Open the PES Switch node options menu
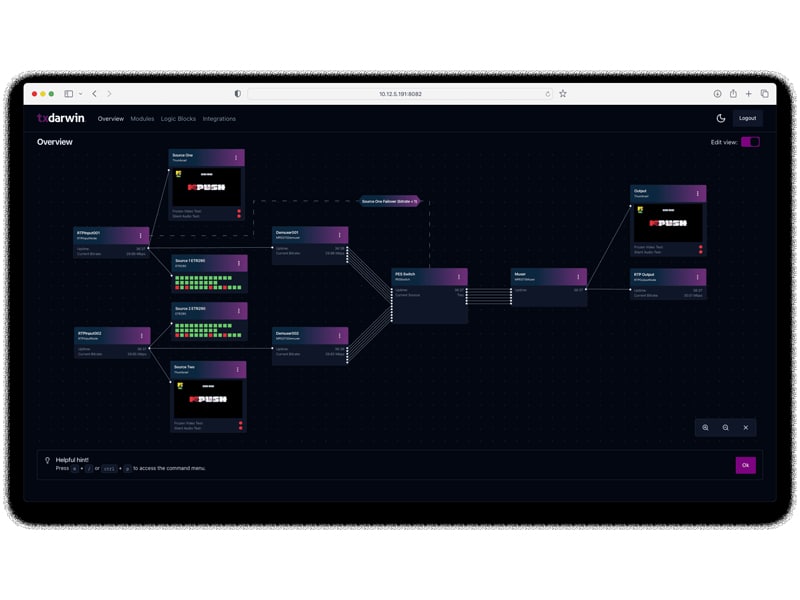 click(458, 274)
